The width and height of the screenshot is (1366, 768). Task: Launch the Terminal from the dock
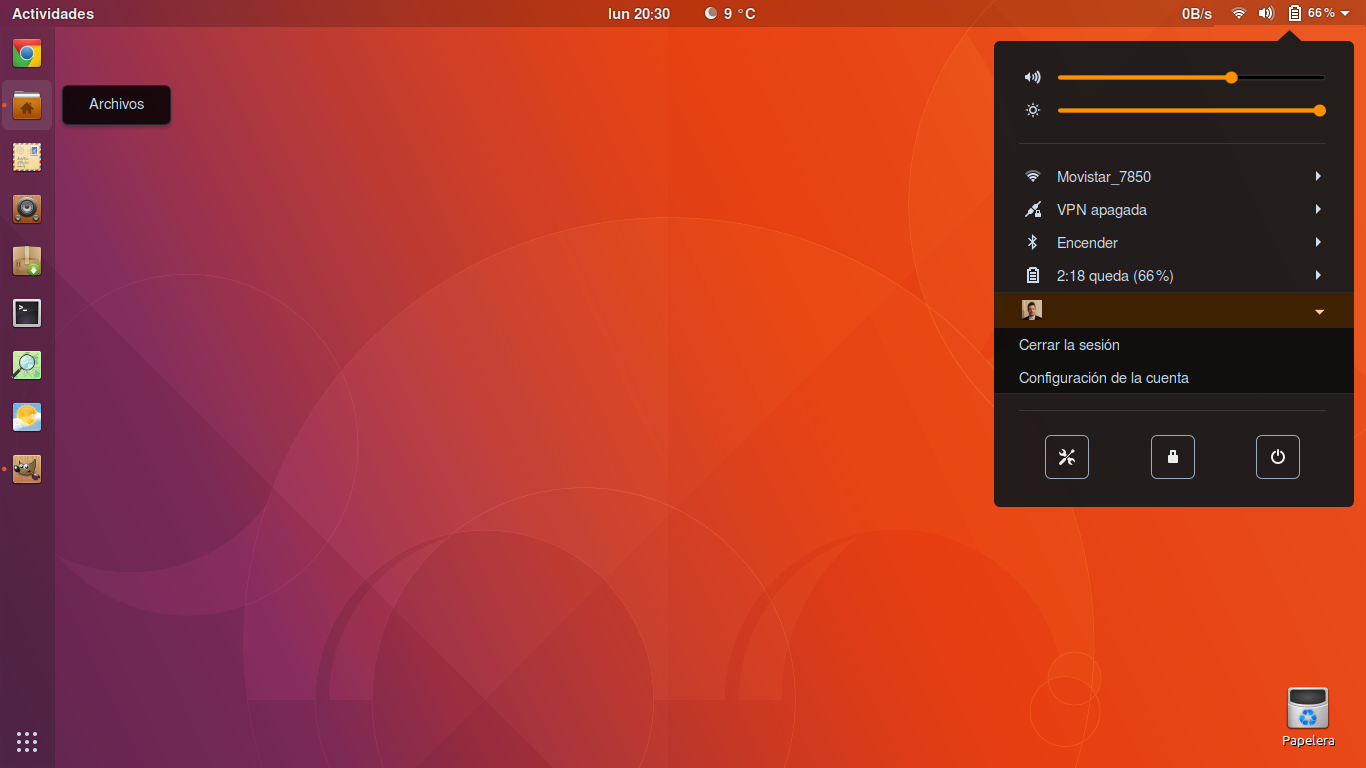click(x=27, y=313)
